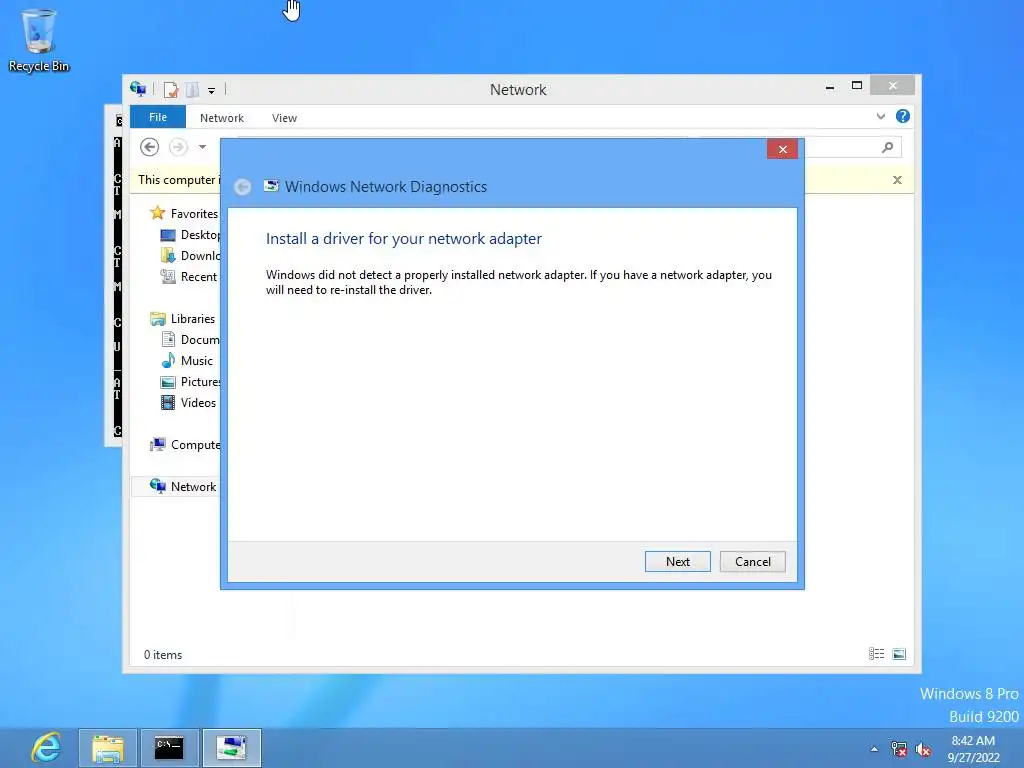Open Explorer Help question mark
1024x768 pixels.
point(903,116)
